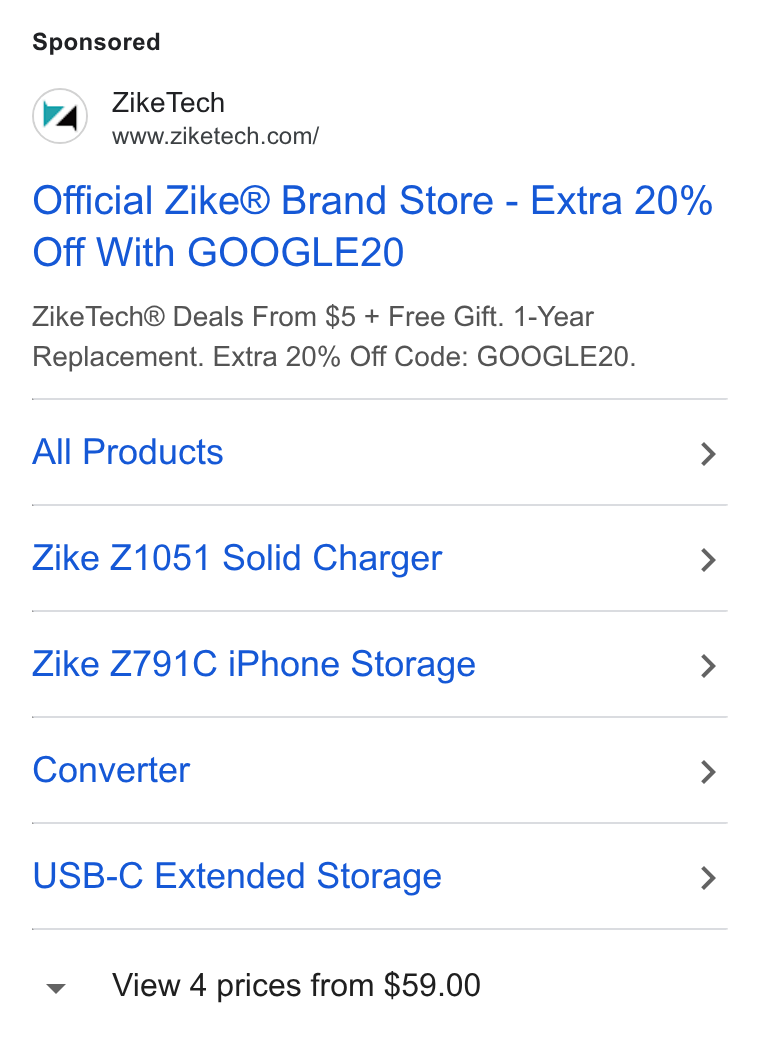760x1046 pixels.
Task: Click 'Off With GOOGLE20' in the blue headline
Action: (x=218, y=252)
